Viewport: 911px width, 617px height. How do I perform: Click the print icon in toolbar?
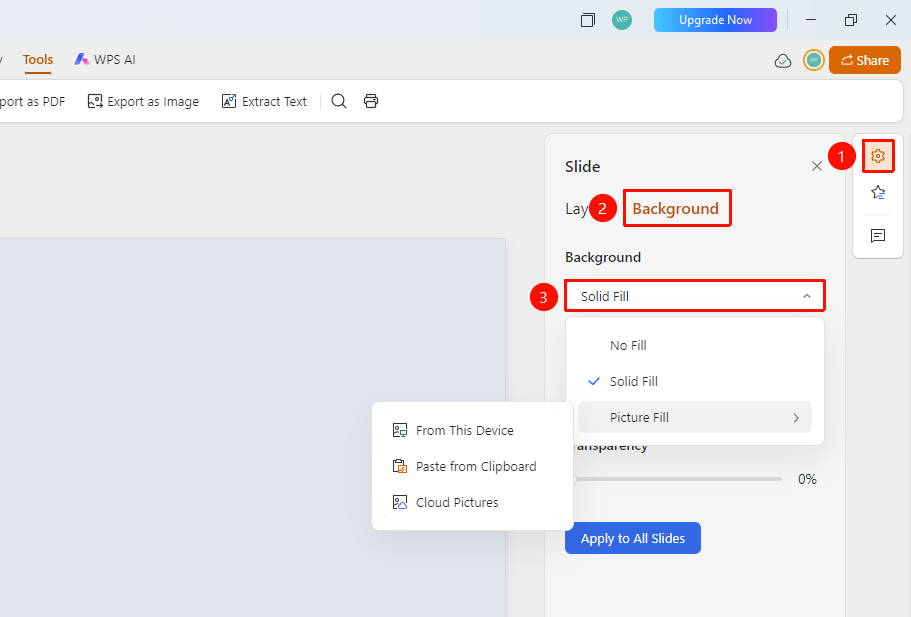pos(371,101)
